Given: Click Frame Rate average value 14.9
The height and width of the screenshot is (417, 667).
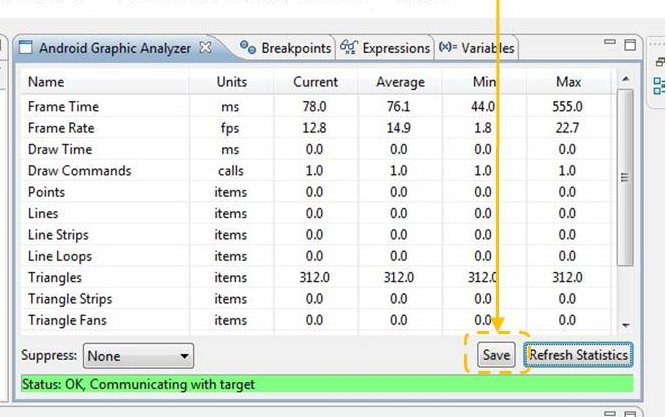Looking at the screenshot, I should coord(399,128).
